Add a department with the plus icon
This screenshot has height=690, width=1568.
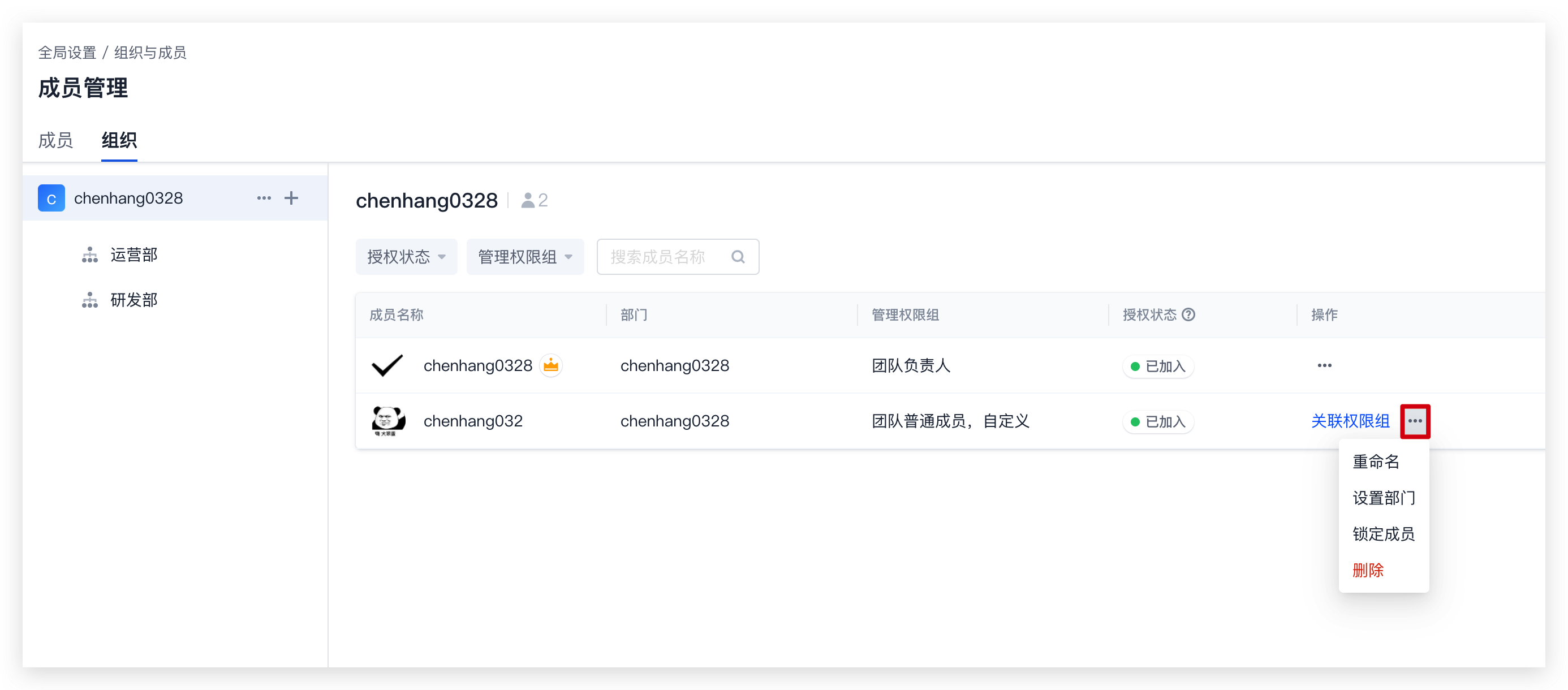click(291, 198)
